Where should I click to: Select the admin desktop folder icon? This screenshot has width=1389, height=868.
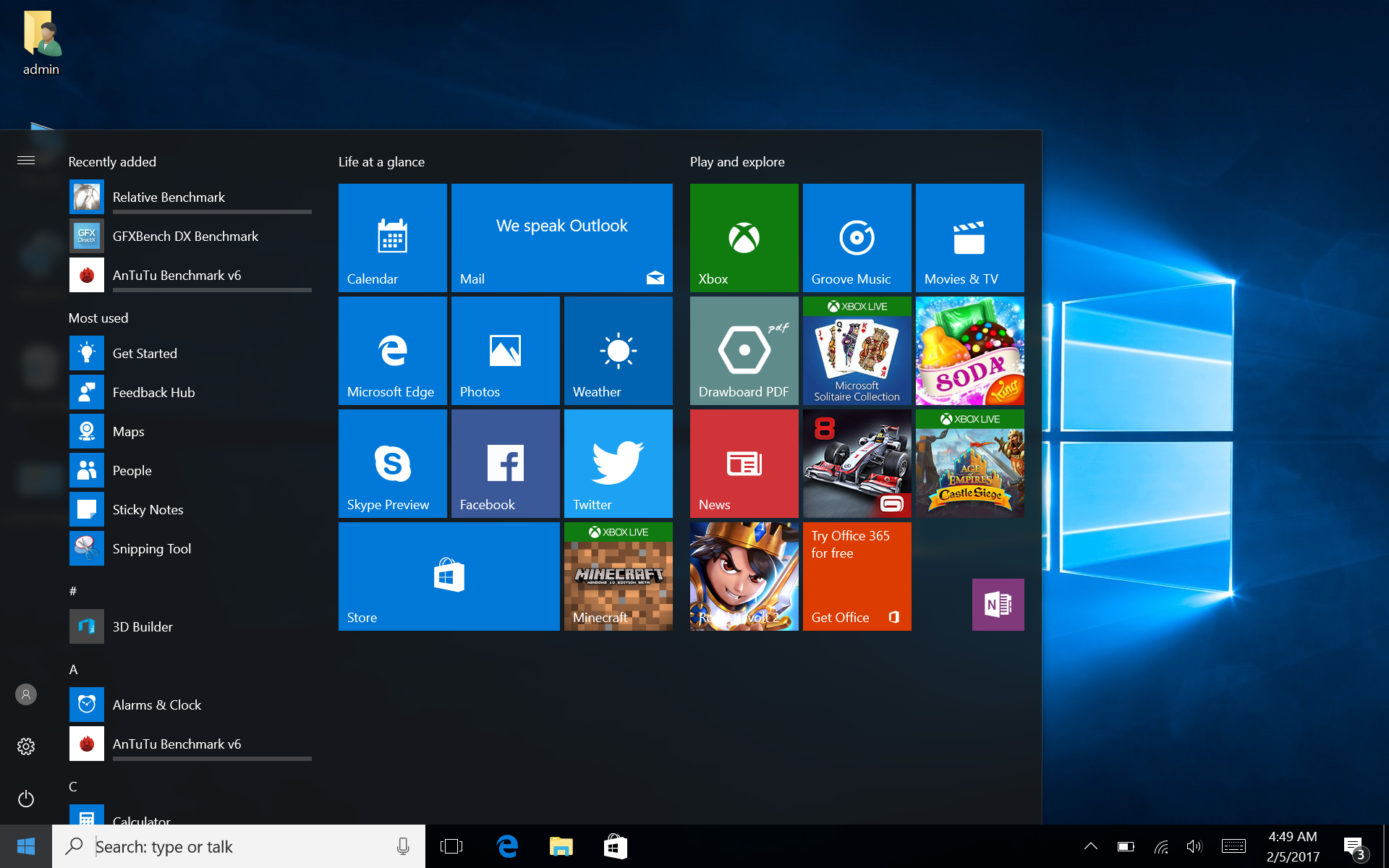tap(41, 43)
